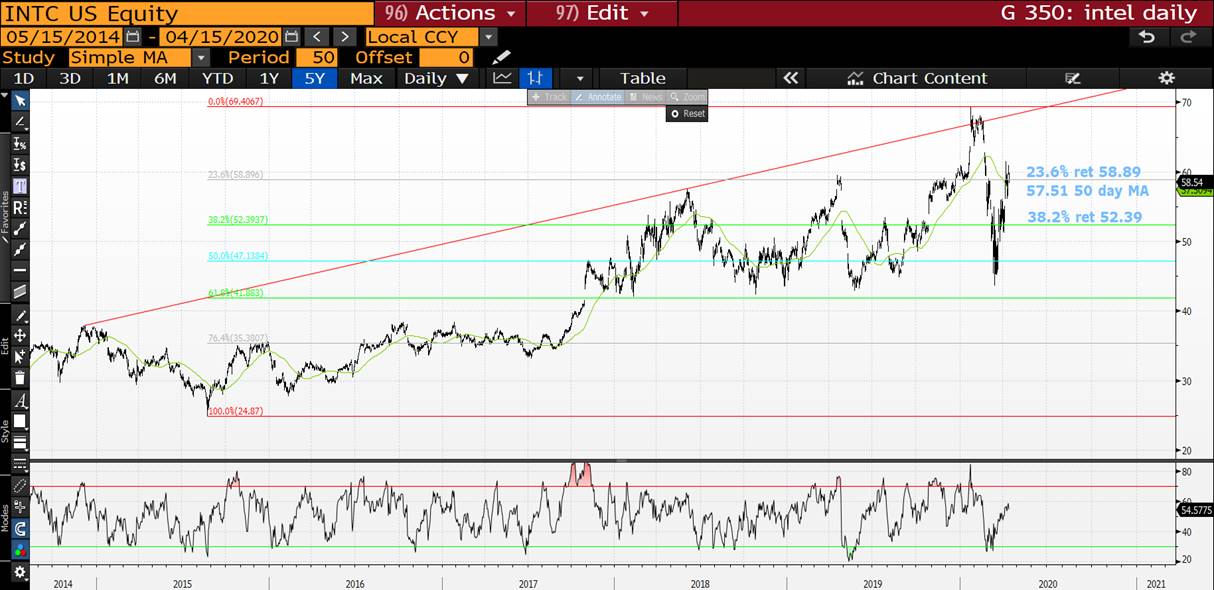Open the start date calendar picker icon
1214x590 pixels.
point(133,36)
